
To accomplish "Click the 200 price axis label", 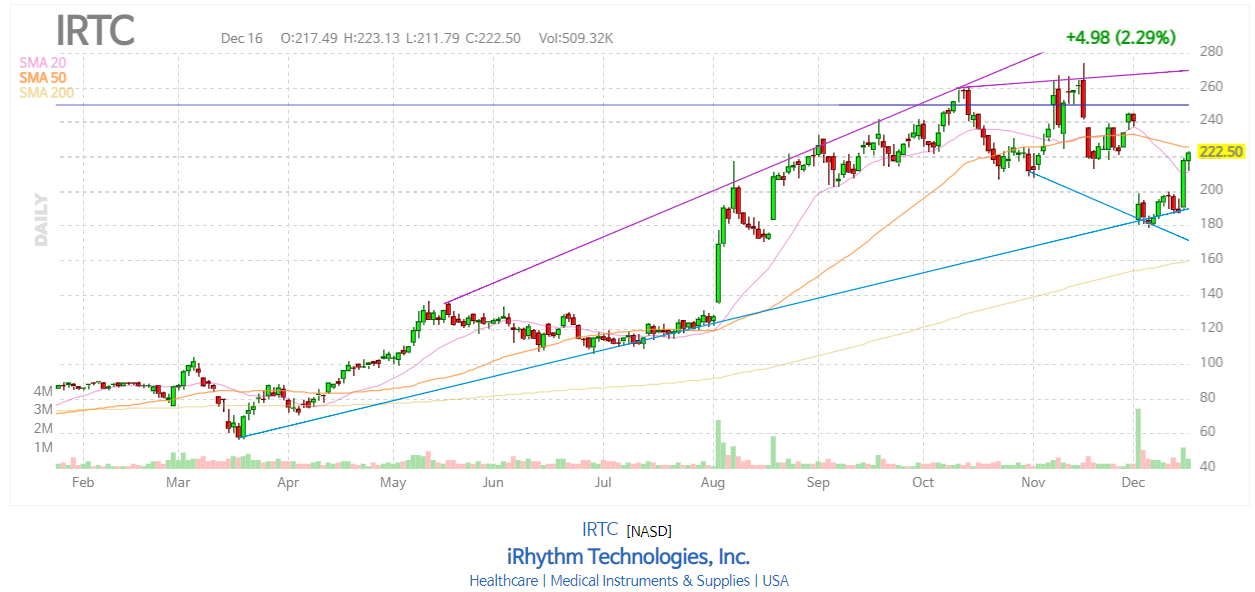I will tap(1211, 190).
